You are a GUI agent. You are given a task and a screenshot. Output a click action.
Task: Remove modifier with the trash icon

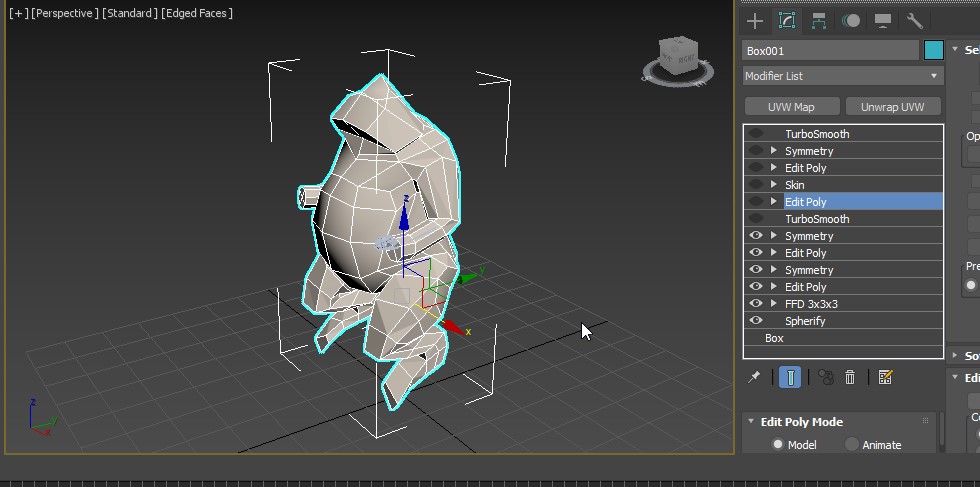tap(850, 377)
